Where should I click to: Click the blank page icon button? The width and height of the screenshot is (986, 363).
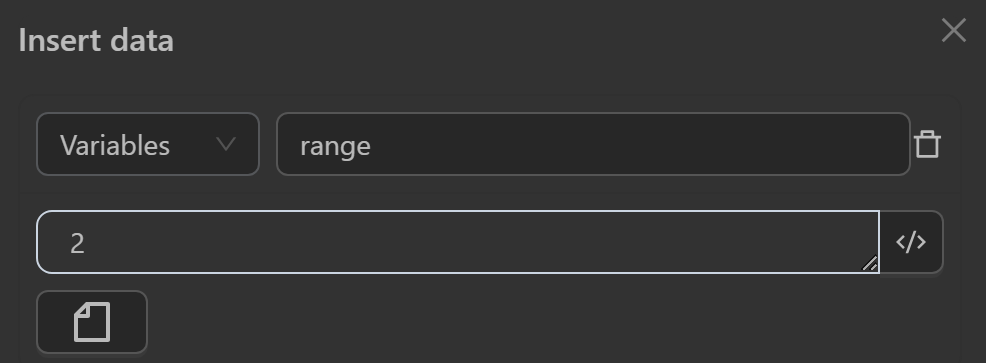pyautogui.click(x=92, y=322)
